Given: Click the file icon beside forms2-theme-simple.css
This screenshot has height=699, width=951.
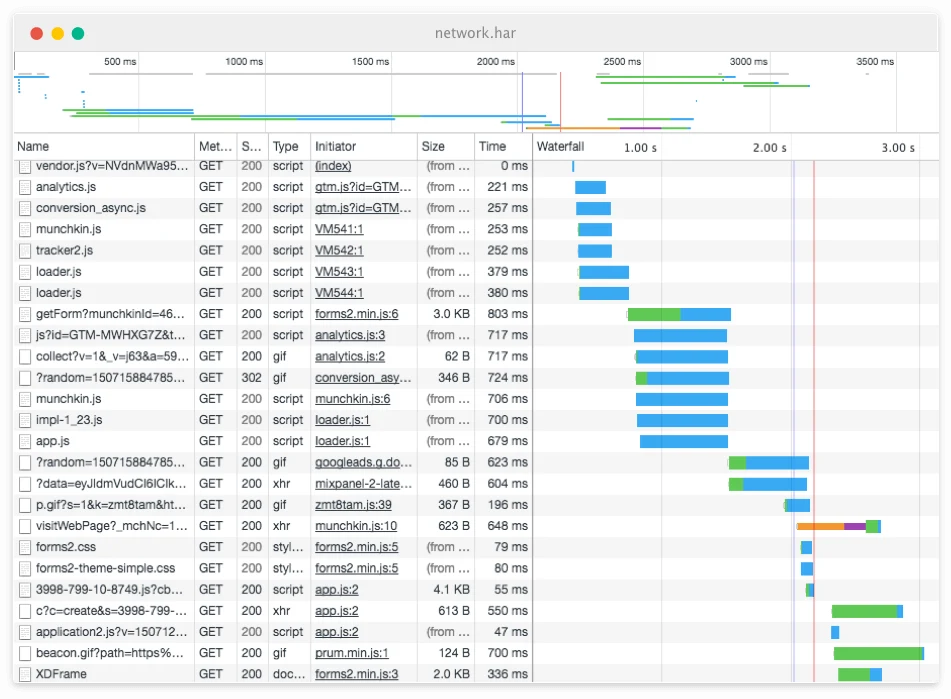Looking at the screenshot, I should click(x=25, y=569).
